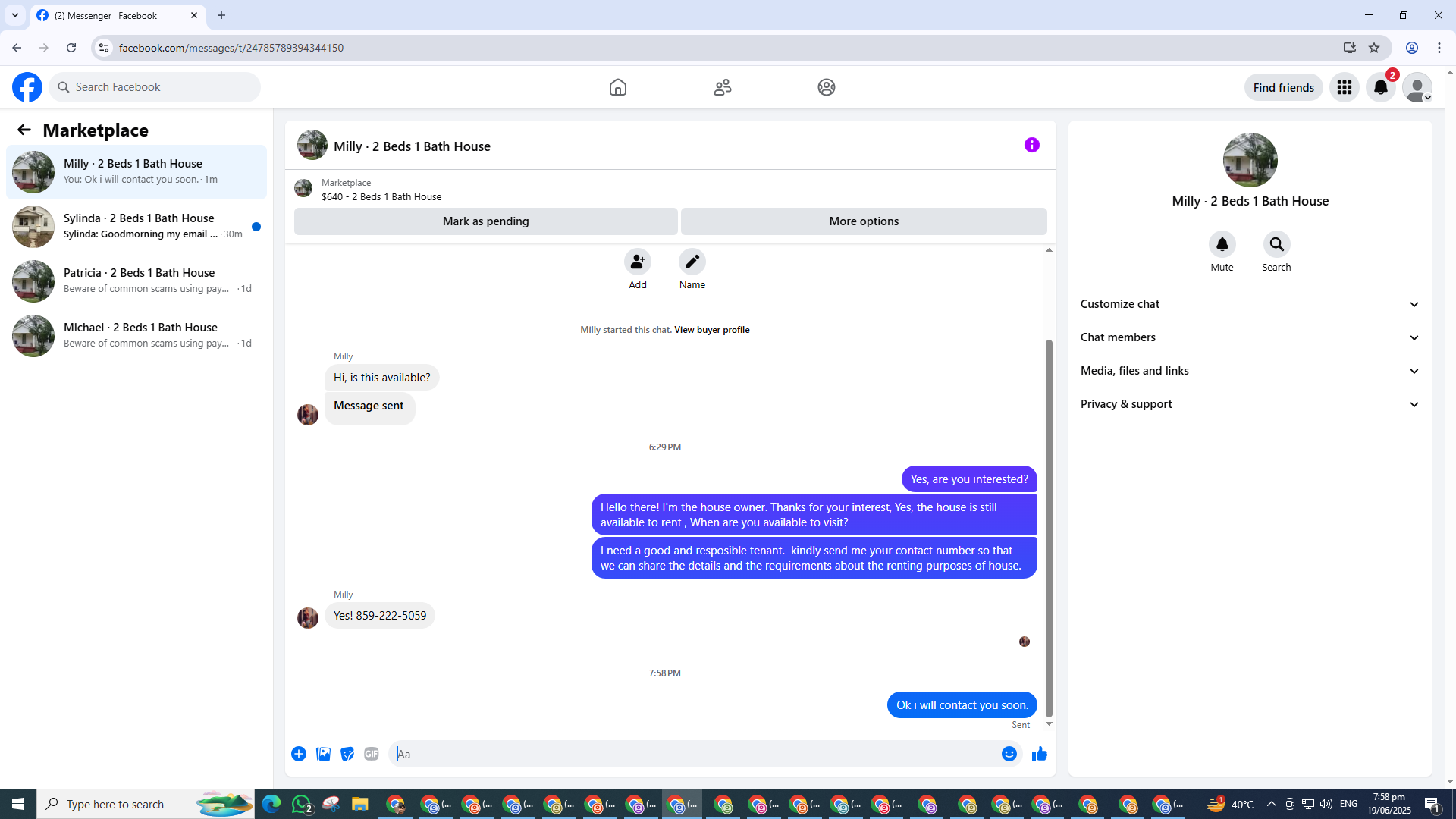
Task: Click Milly's avatar beside phone number message
Action: 308,618
